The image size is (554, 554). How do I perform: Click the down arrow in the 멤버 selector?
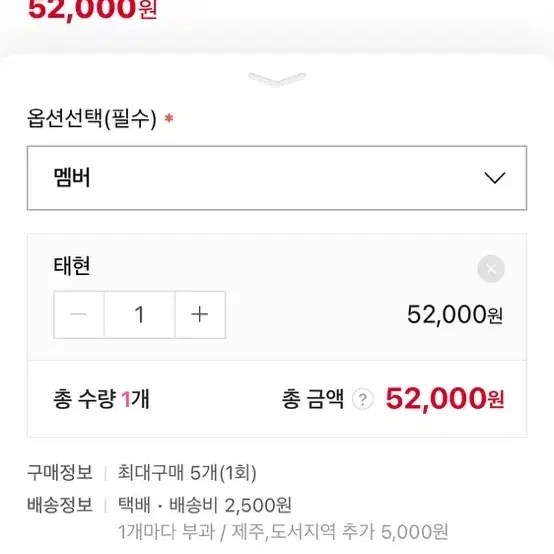[495, 178]
